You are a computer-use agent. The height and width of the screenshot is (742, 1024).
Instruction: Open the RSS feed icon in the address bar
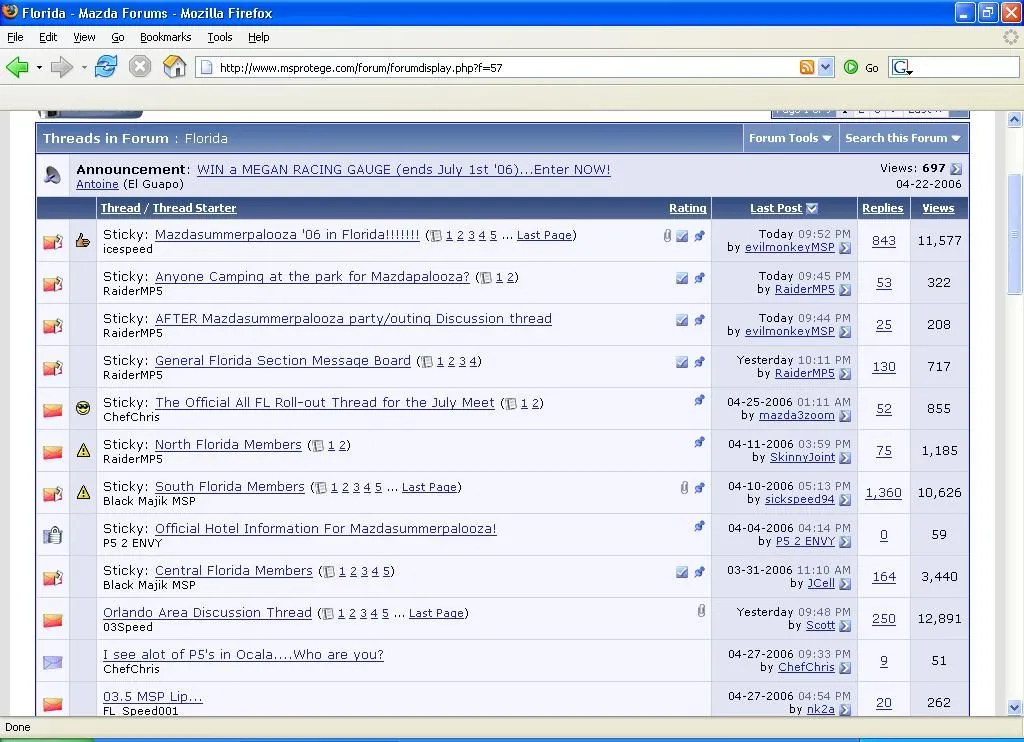(808, 67)
